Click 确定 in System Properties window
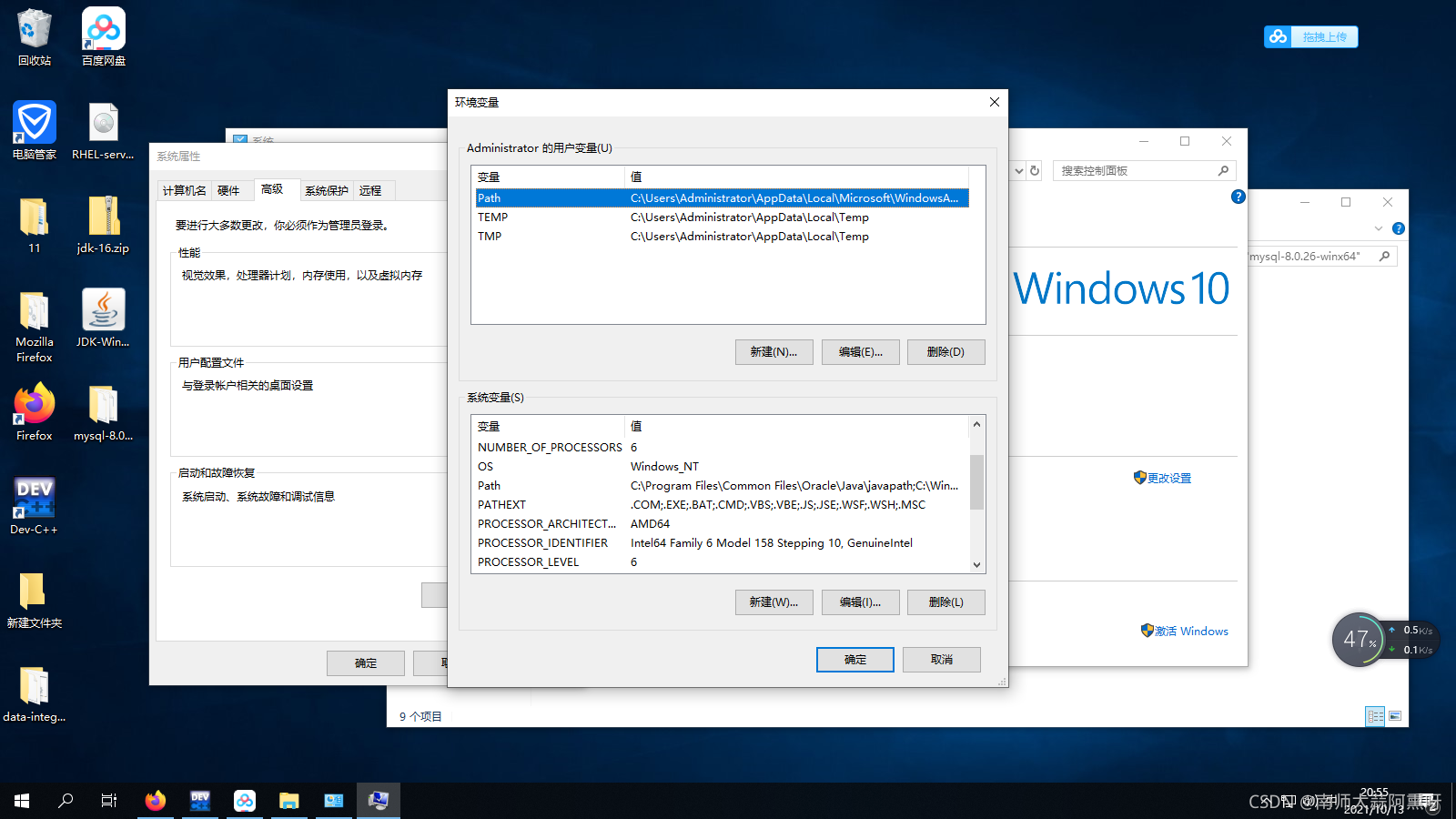1456x819 pixels. point(366,663)
